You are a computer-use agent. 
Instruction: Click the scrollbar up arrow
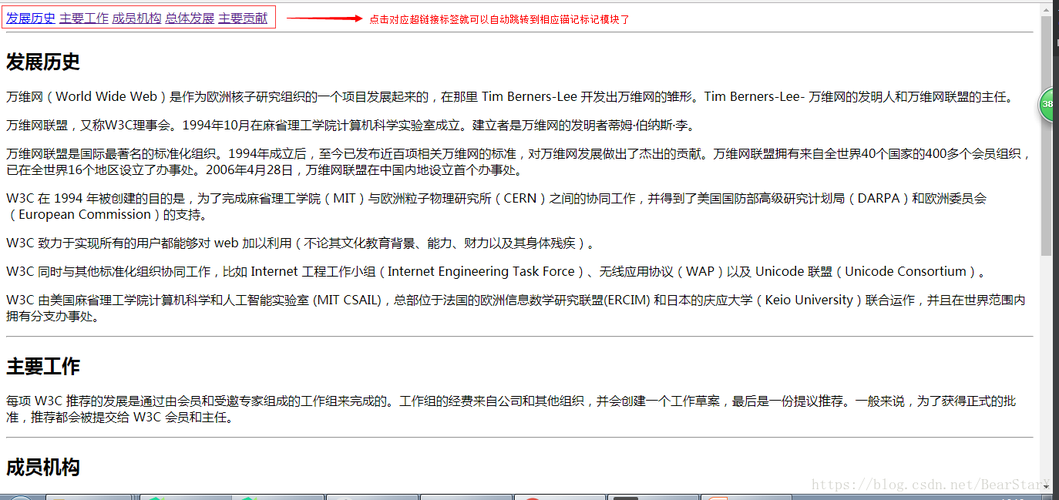coord(1046,7)
